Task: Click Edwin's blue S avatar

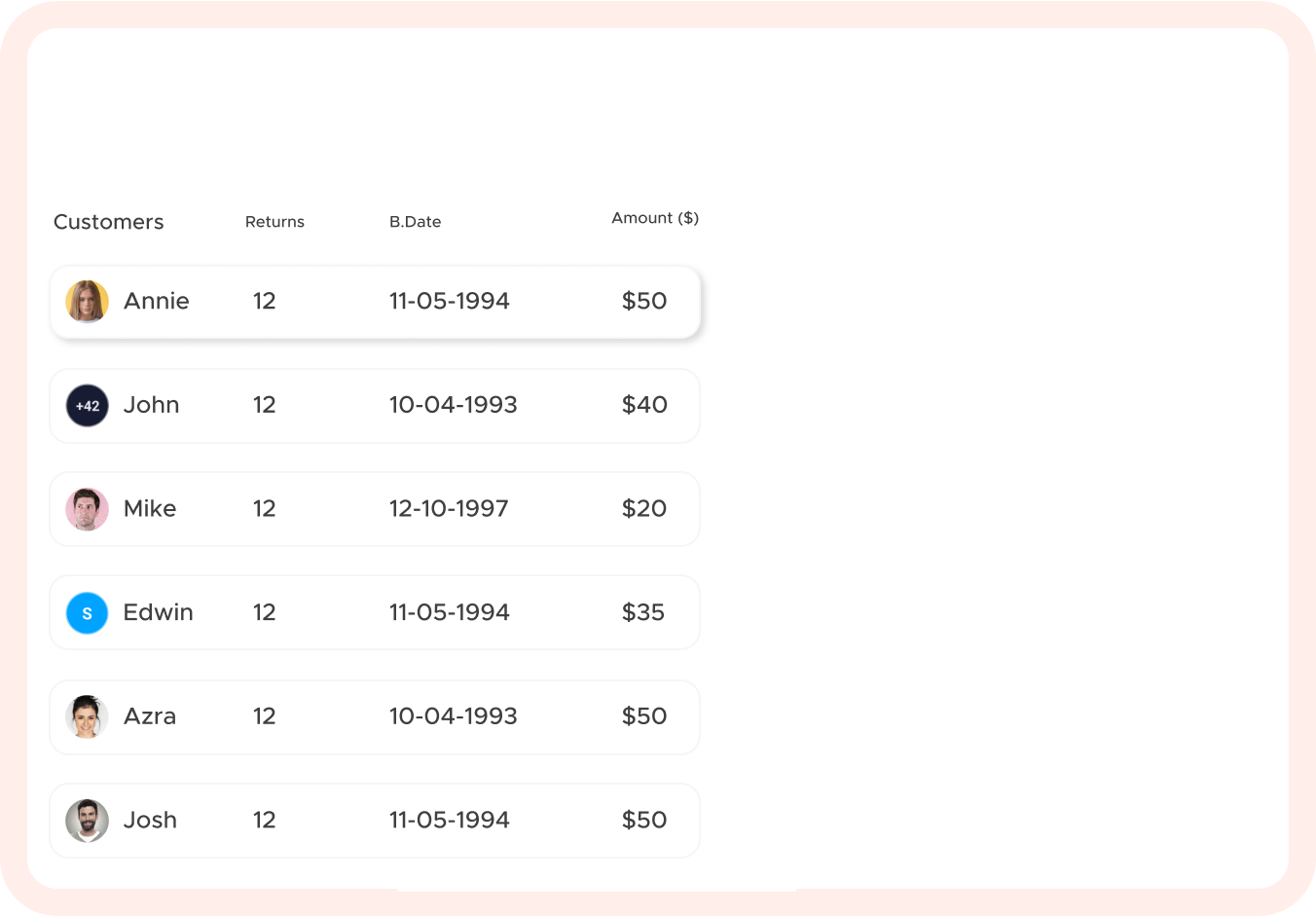Action: click(87, 613)
